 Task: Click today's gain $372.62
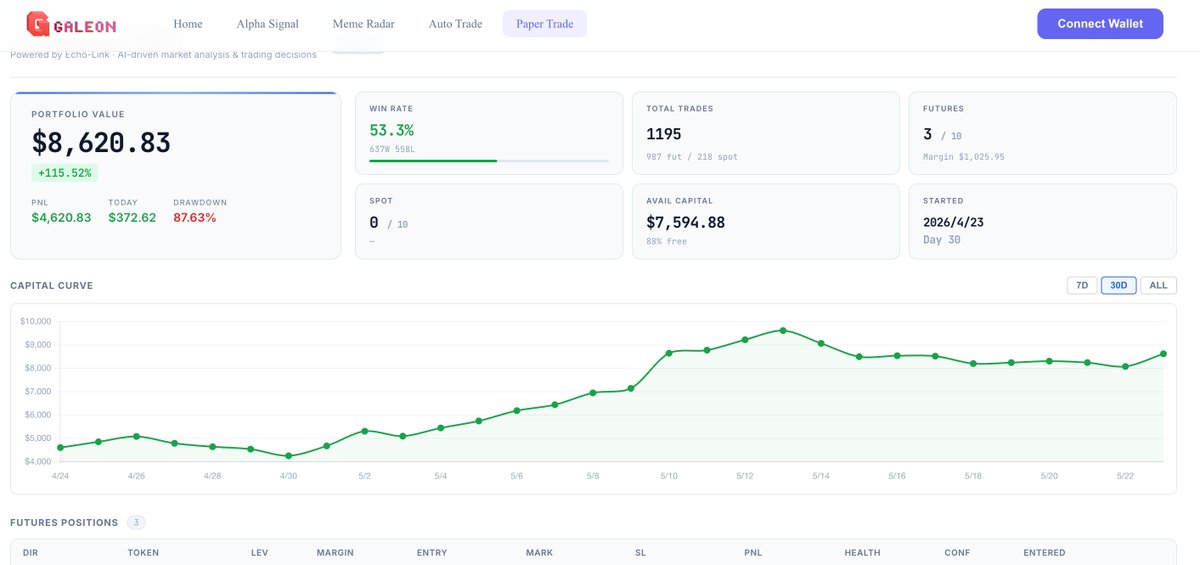pyautogui.click(x=132, y=217)
